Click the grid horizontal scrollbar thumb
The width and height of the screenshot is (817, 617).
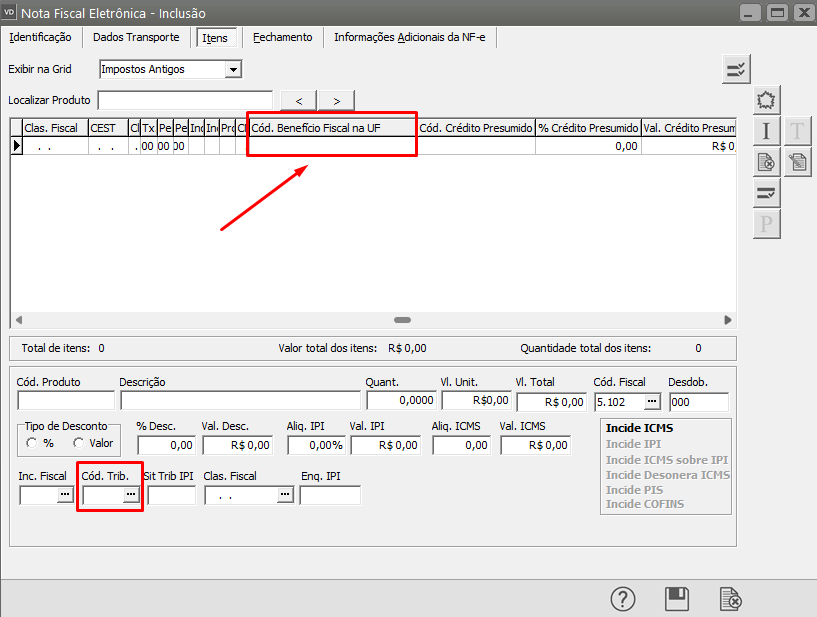[x=402, y=320]
